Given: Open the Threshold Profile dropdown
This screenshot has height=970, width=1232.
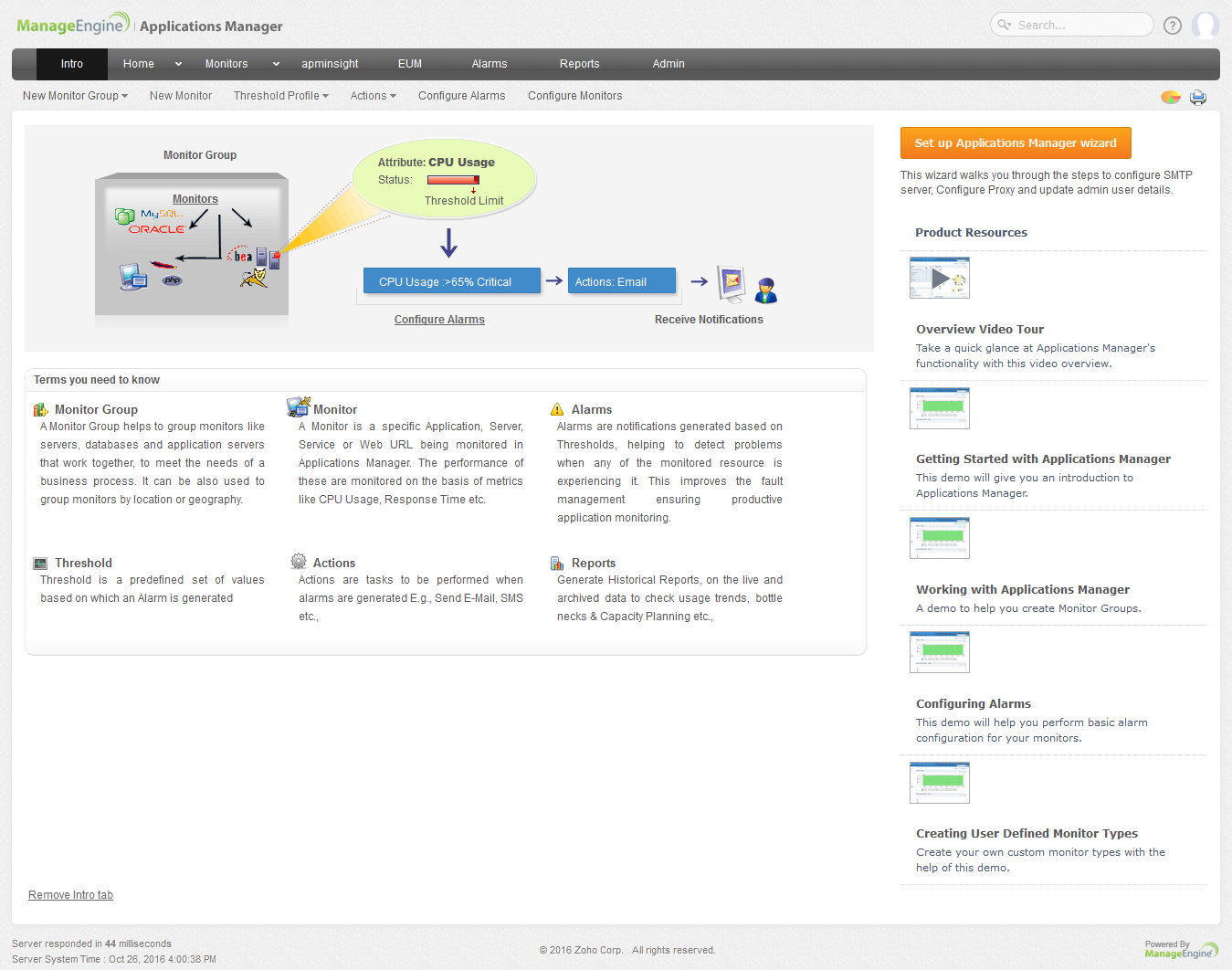Looking at the screenshot, I should [x=280, y=96].
